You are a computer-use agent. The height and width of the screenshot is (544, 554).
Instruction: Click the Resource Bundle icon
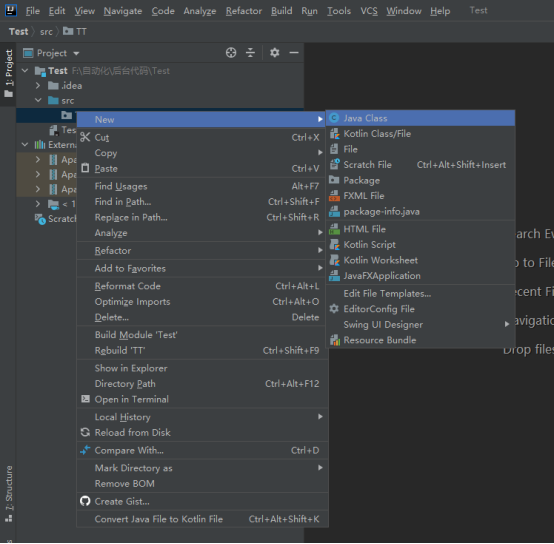coord(334,340)
